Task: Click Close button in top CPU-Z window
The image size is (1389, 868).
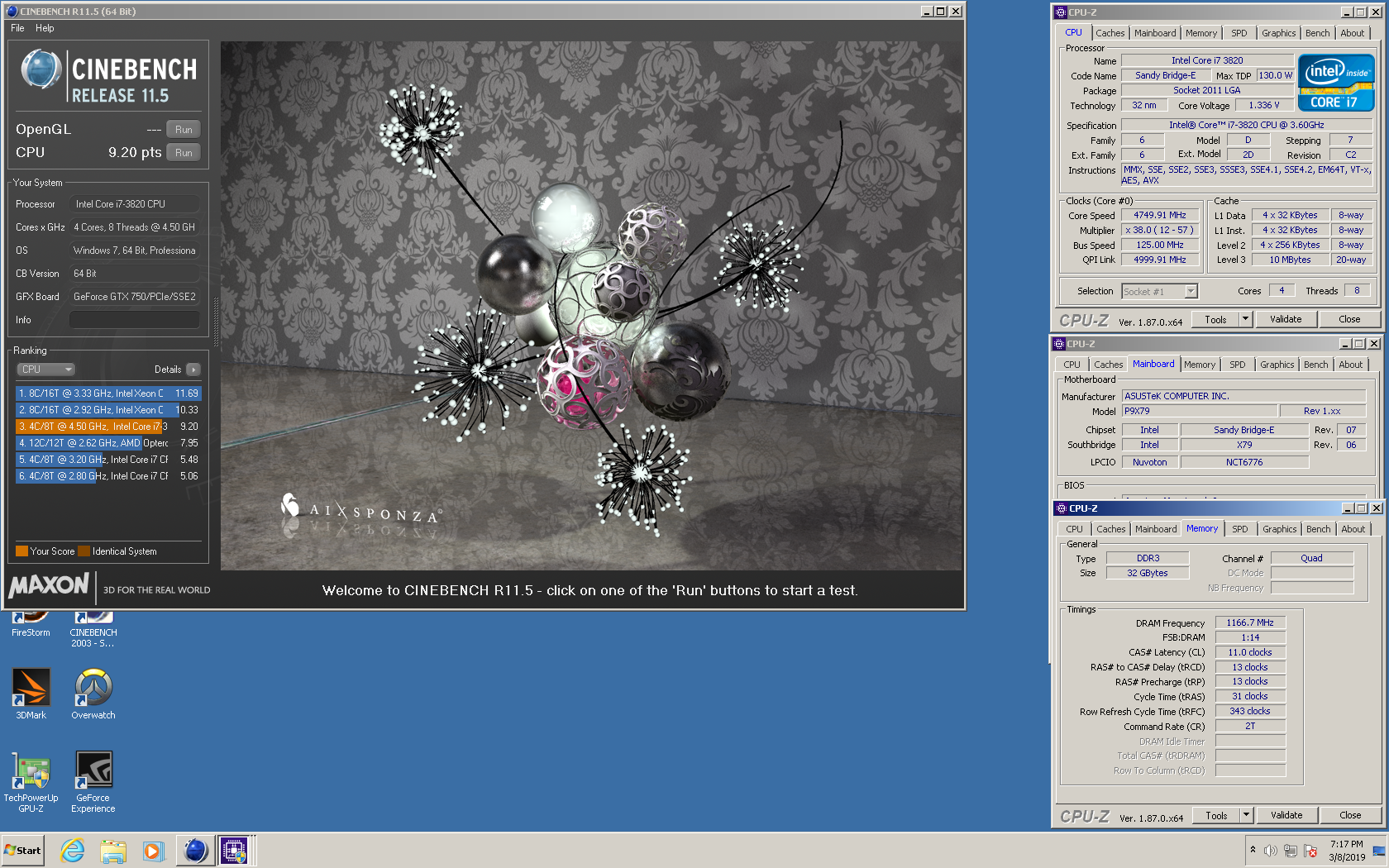Action: (x=1349, y=320)
